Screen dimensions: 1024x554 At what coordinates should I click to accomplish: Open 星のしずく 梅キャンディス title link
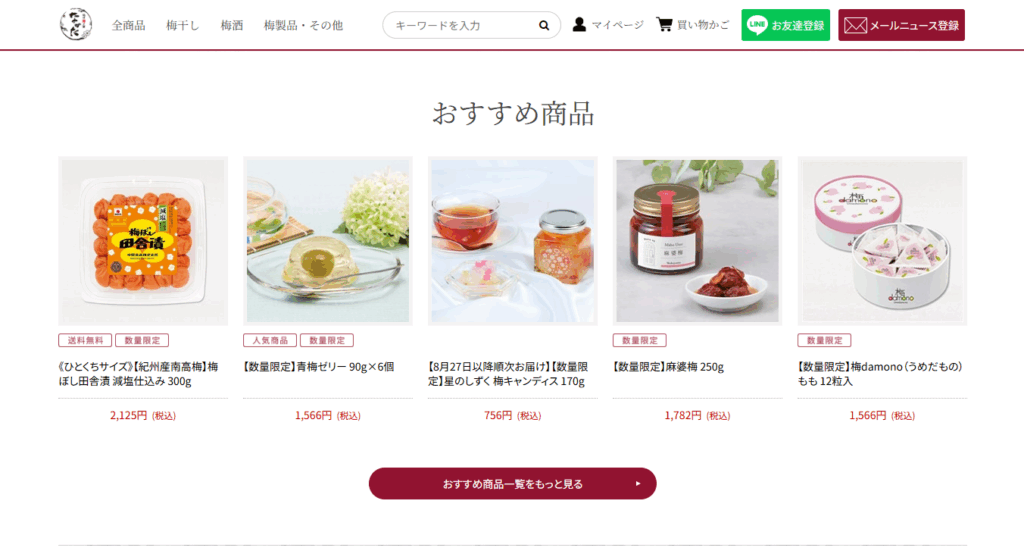tap(508, 374)
